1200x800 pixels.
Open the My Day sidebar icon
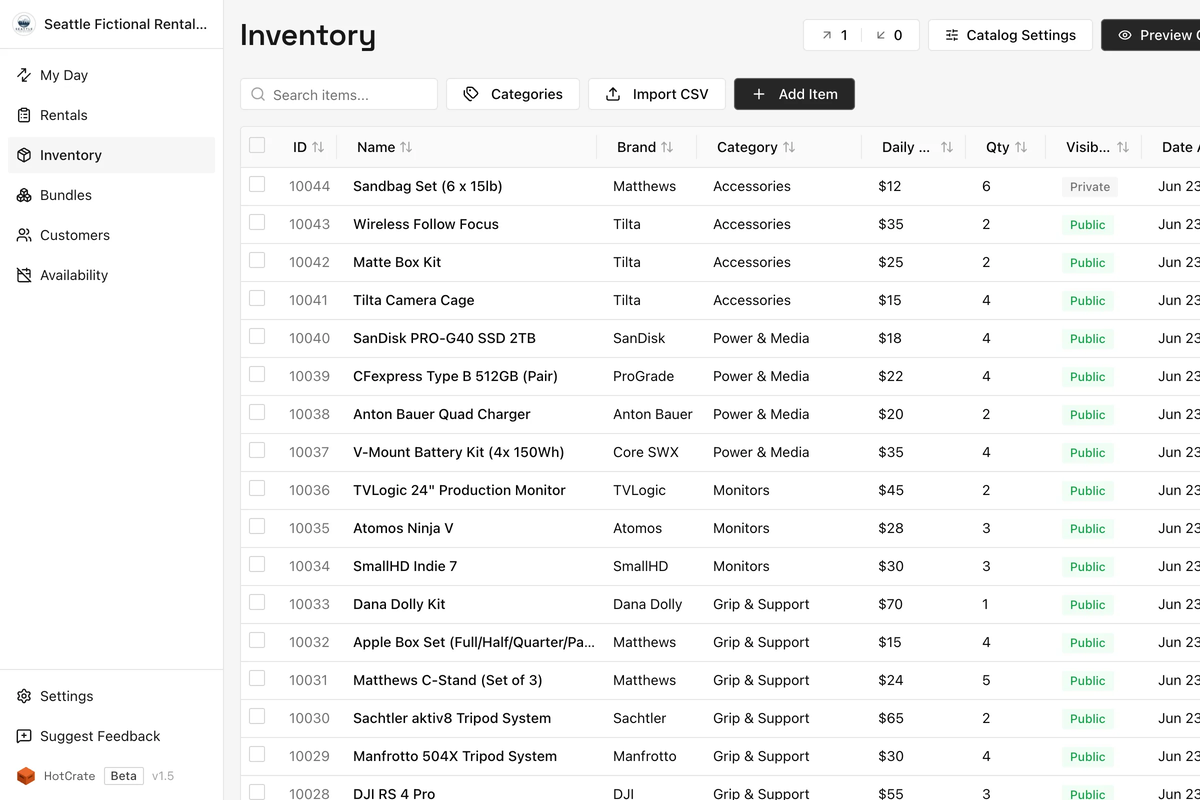(x=24, y=75)
